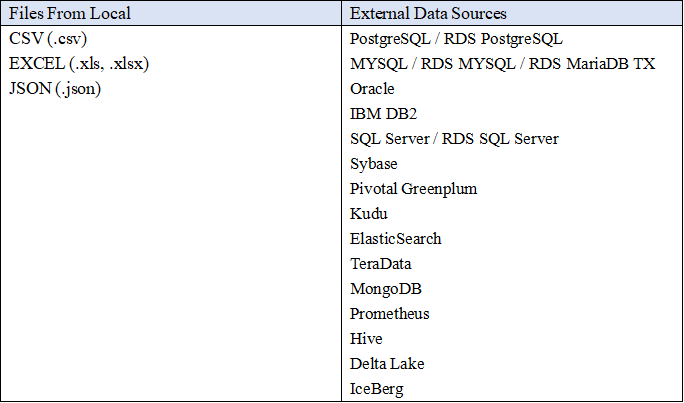Select the Oracle data source

point(373,89)
